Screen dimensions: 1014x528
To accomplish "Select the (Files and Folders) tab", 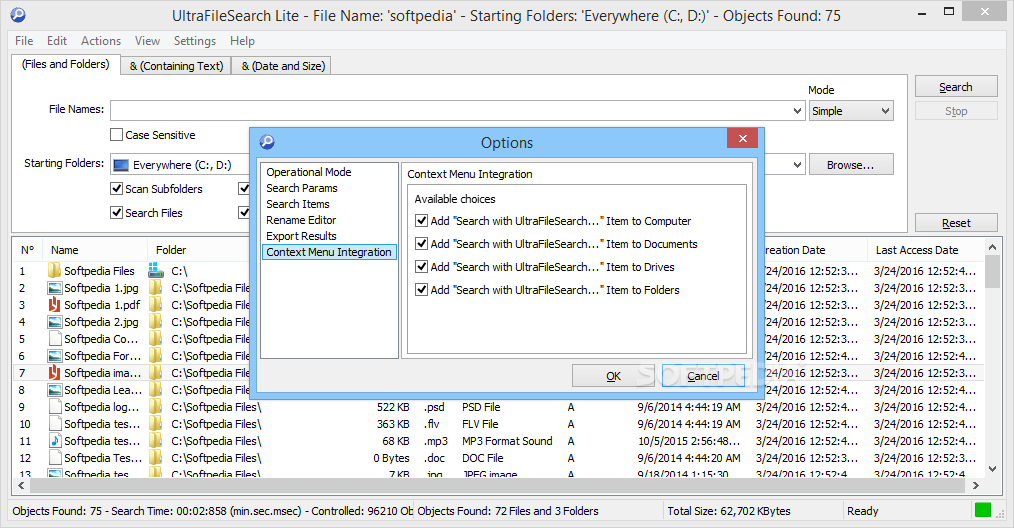I will click(x=65, y=64).
